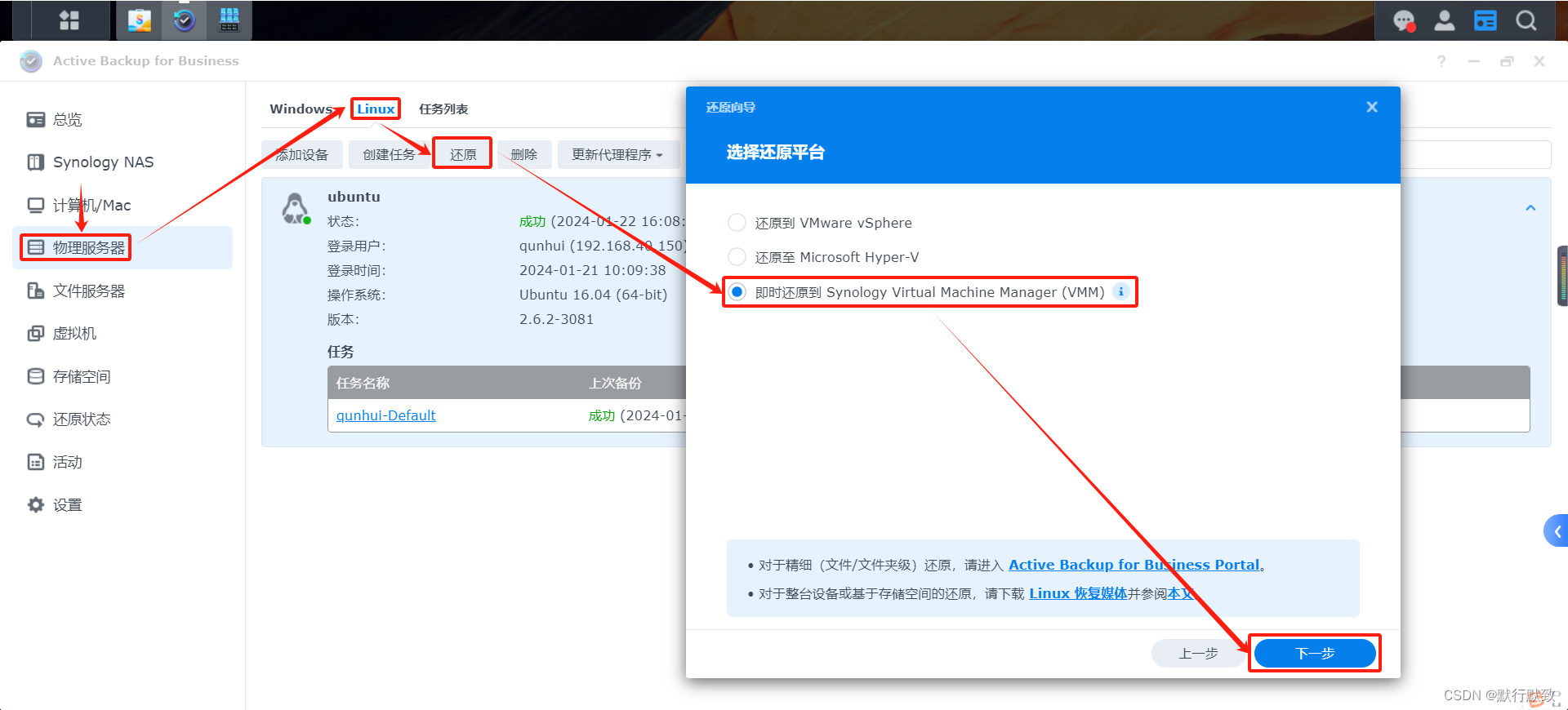Click the 创建任务 button
This screenshot has width=1568, height=710.
(389, 154)
